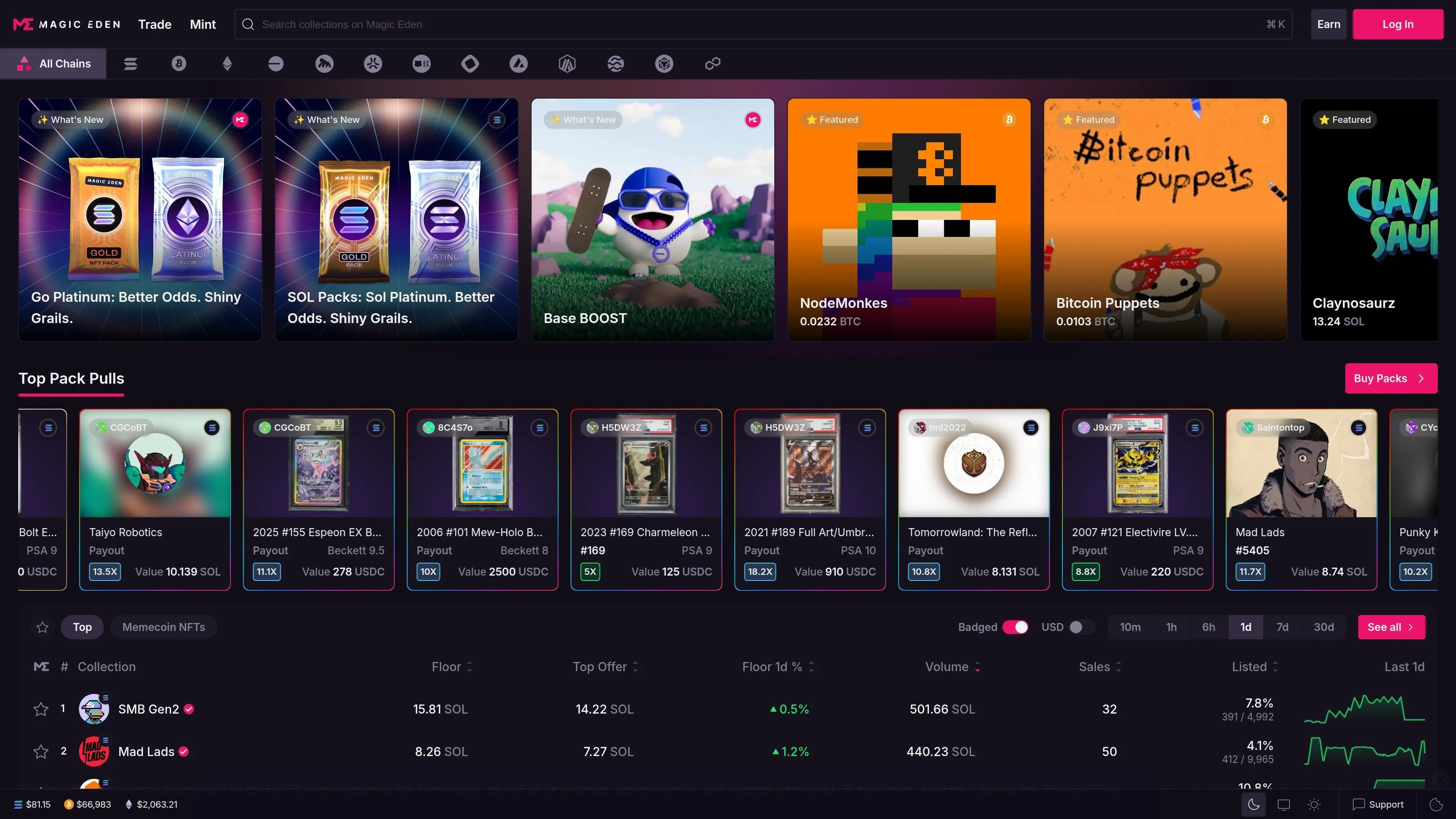Filter by Polygon chain icon
Image resolution: width=1456 pixels, height=819 pixels.
coord(713,64)
